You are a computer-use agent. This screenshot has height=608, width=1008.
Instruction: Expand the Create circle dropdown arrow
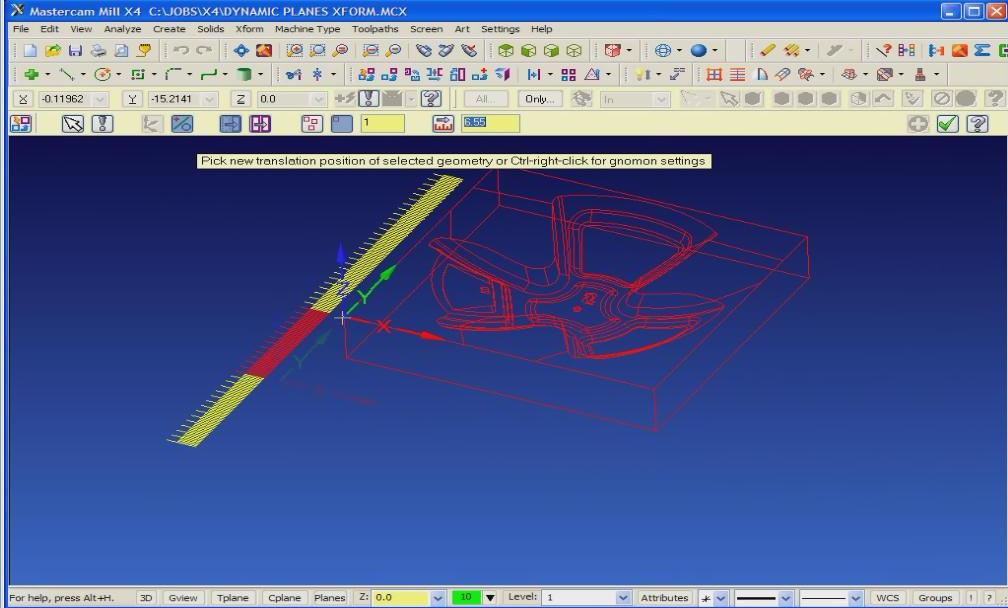click(x=118, y=75)
